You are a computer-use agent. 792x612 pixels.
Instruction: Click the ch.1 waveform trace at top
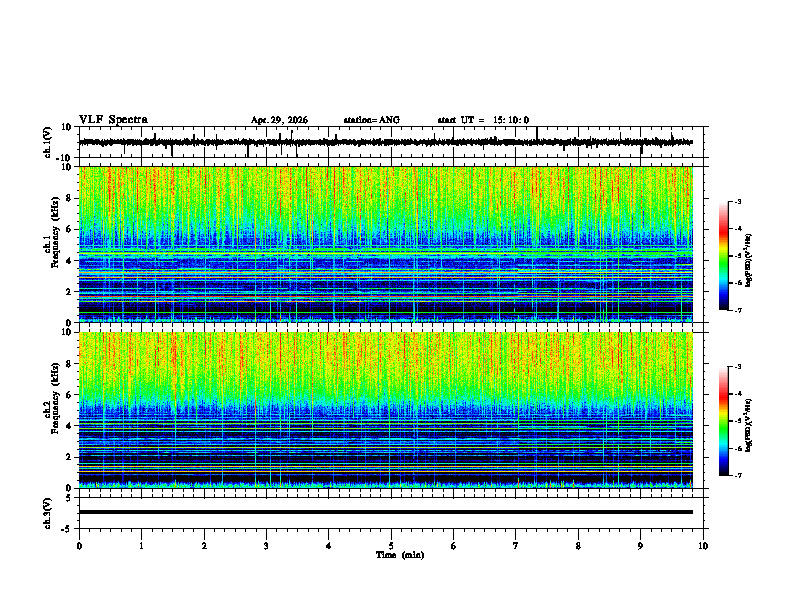[386, 142]
